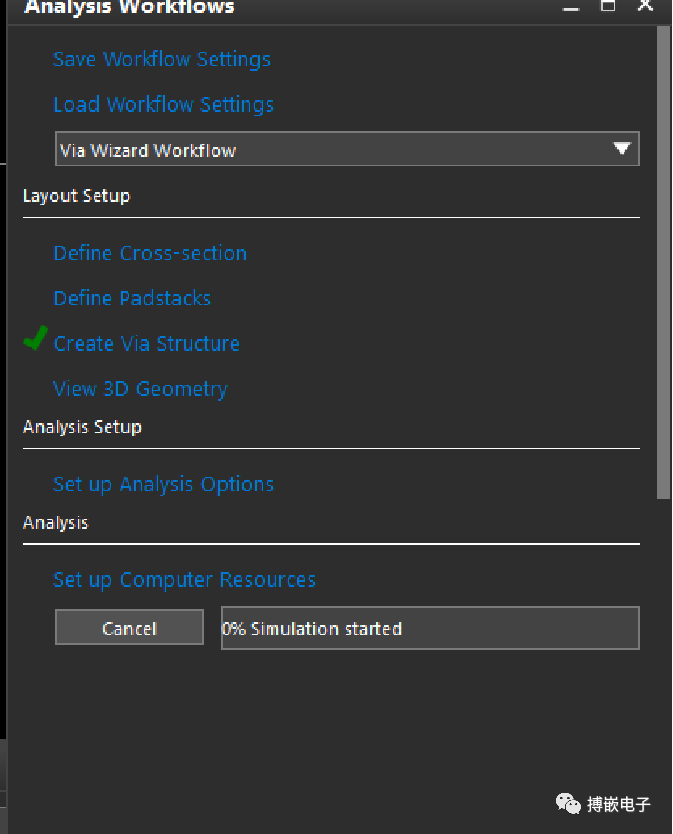Open Load Workflow Settings
Screen dimensions: 673x834
[x=163, y=105]
